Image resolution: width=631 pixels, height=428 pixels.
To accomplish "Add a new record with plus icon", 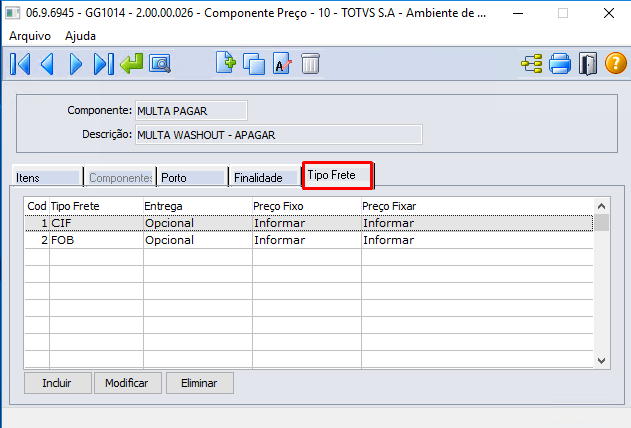I will pos(226,63).
